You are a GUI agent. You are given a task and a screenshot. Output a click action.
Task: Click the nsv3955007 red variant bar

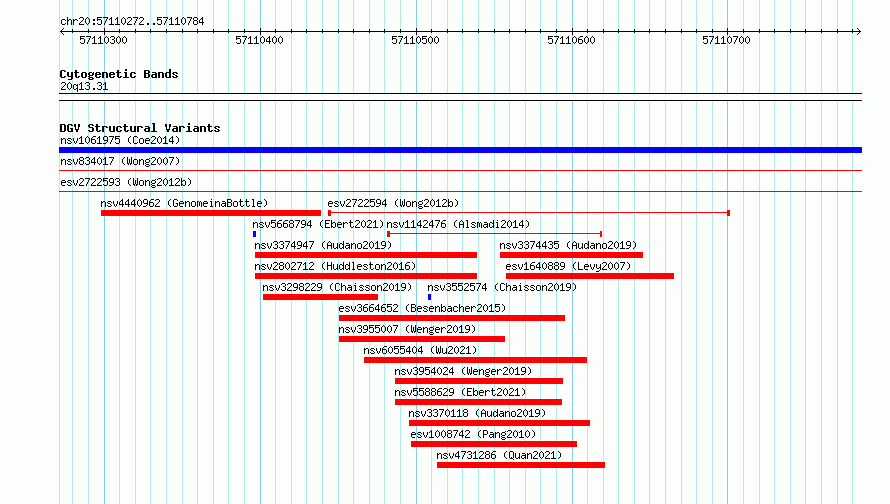pyautogui.click(x=422, y=339)
